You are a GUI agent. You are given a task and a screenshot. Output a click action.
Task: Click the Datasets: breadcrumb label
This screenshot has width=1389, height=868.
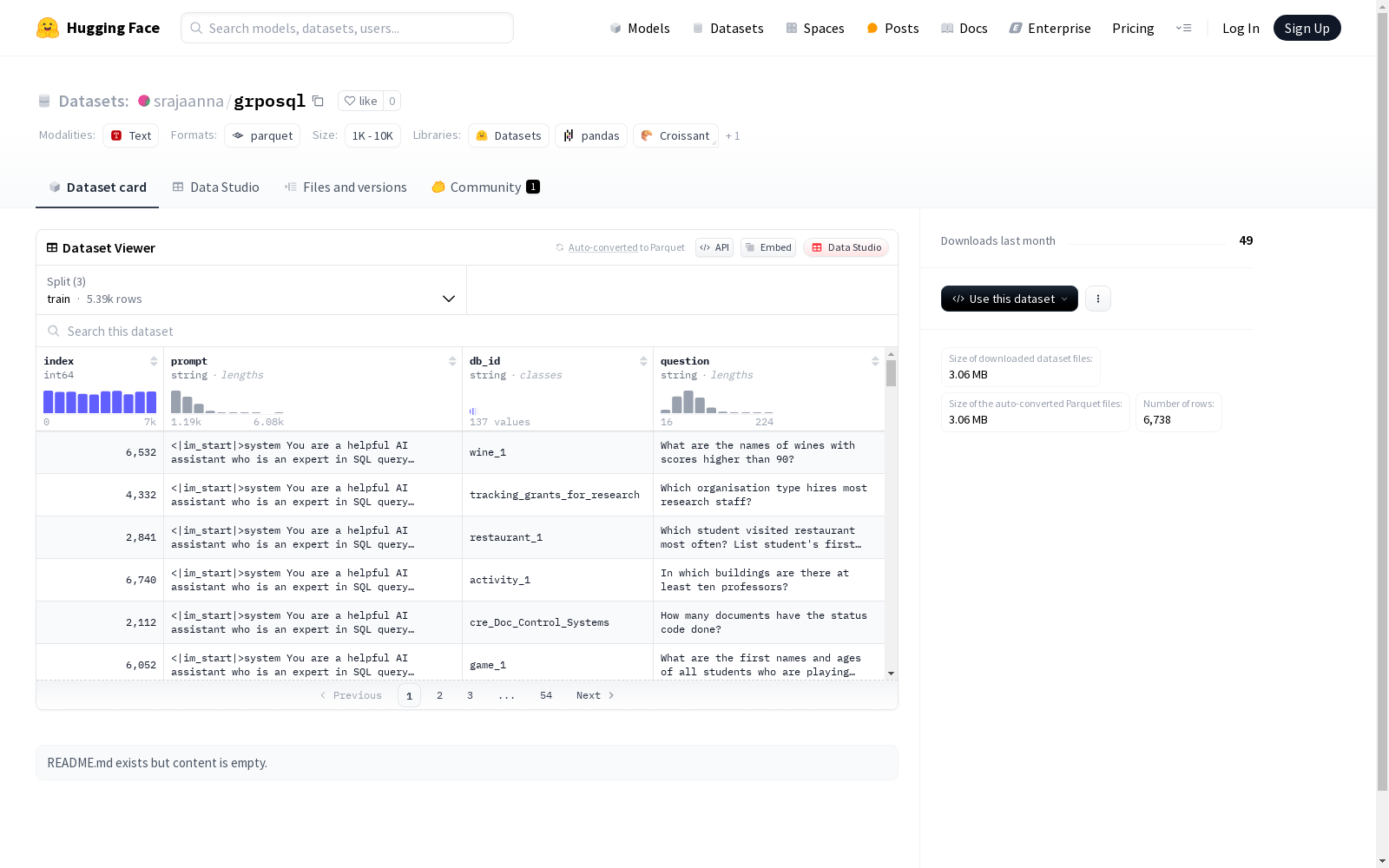(x=94, y=101)
